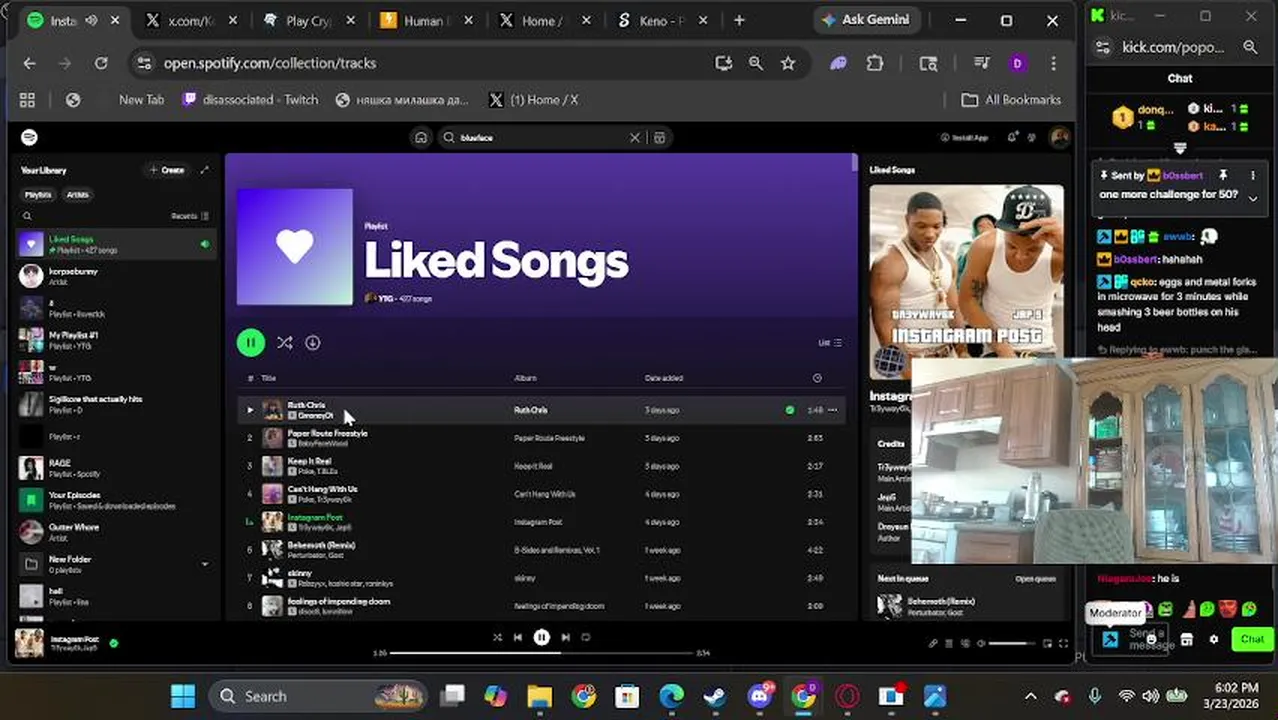This screenshot has height=720, width=1278.
Task: Open korpsebunny artist in sidebar
Action: pos(117,276)
